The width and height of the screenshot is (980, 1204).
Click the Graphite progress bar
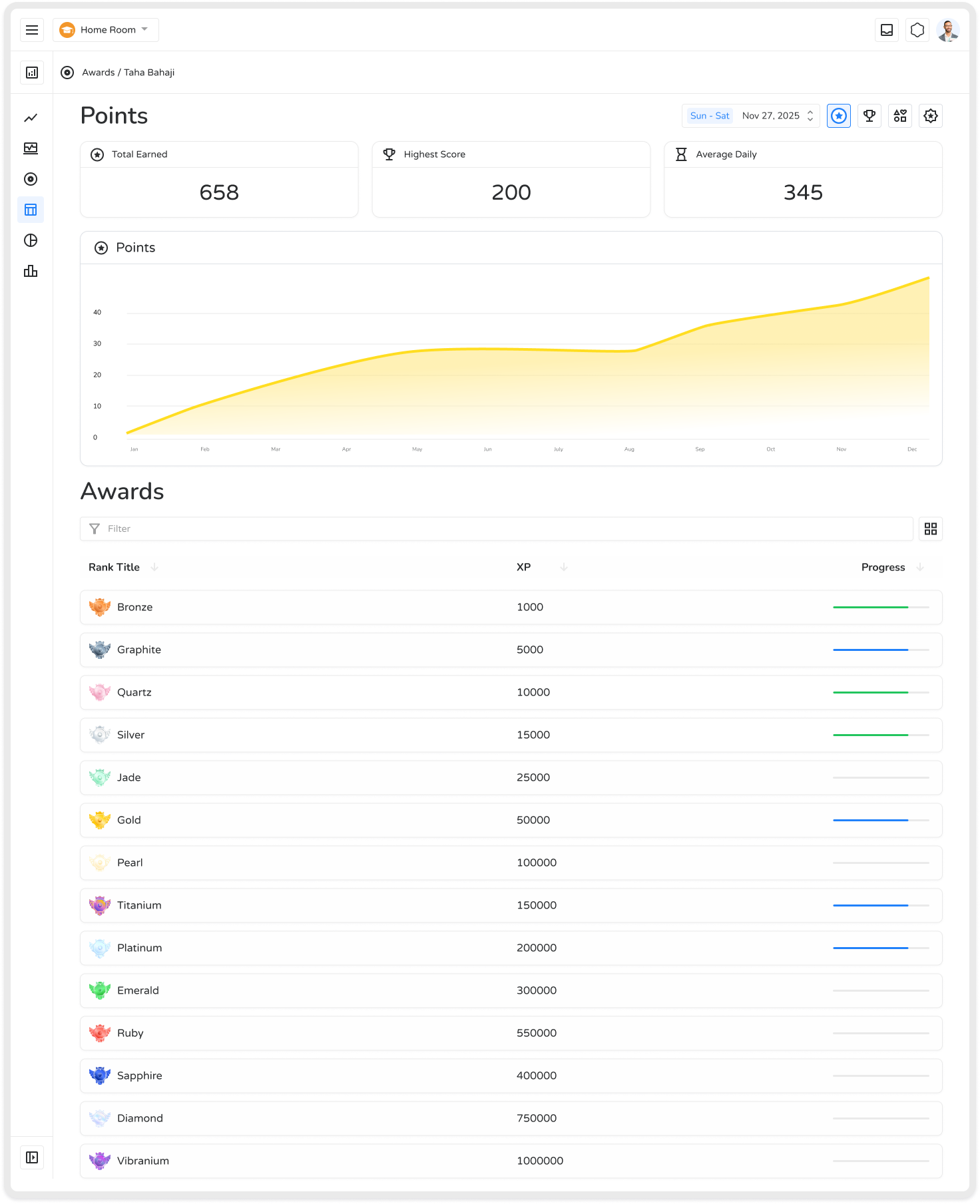[881, 650]
